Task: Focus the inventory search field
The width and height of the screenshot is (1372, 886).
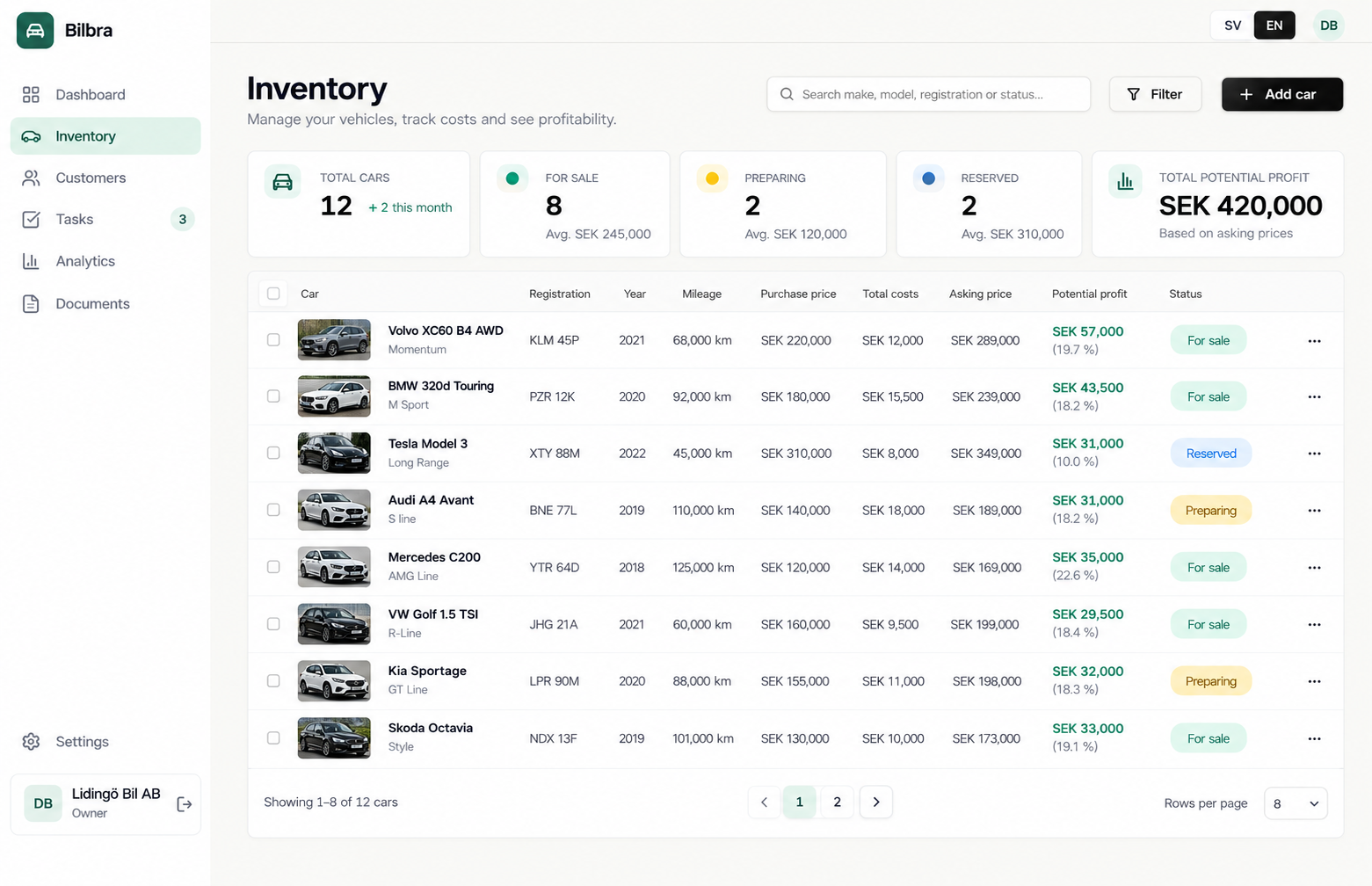Action: [929, 94]
